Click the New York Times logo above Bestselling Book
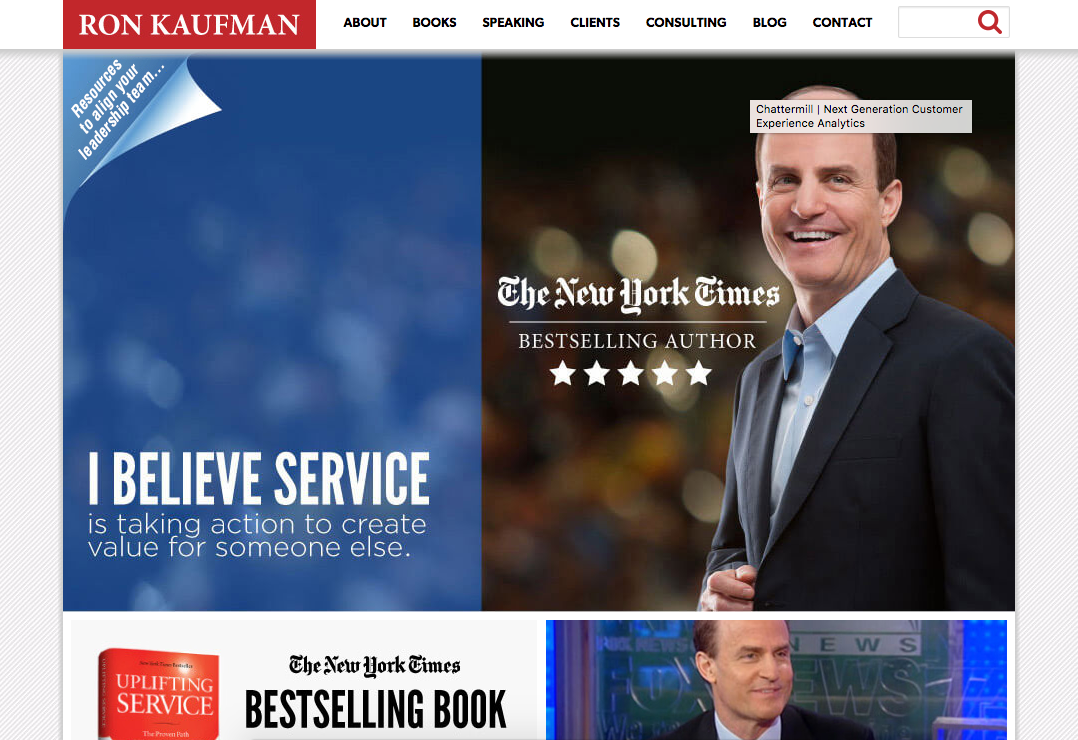This screenshot has width=1078, height=740. click(375, 666)
